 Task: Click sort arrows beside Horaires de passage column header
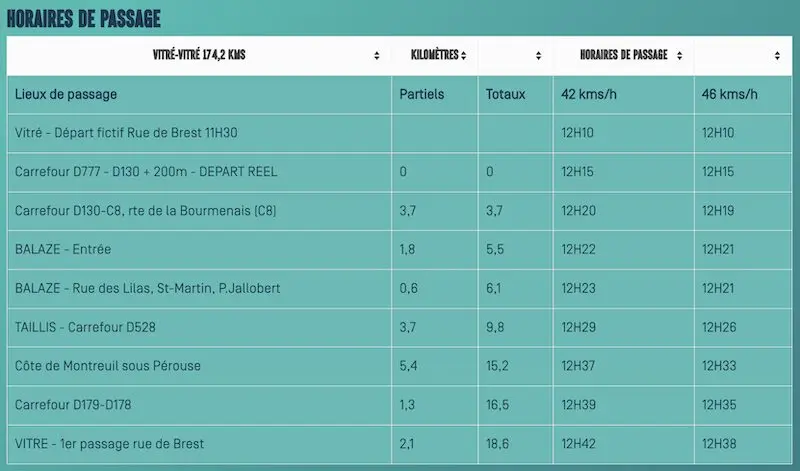[679, 56]
